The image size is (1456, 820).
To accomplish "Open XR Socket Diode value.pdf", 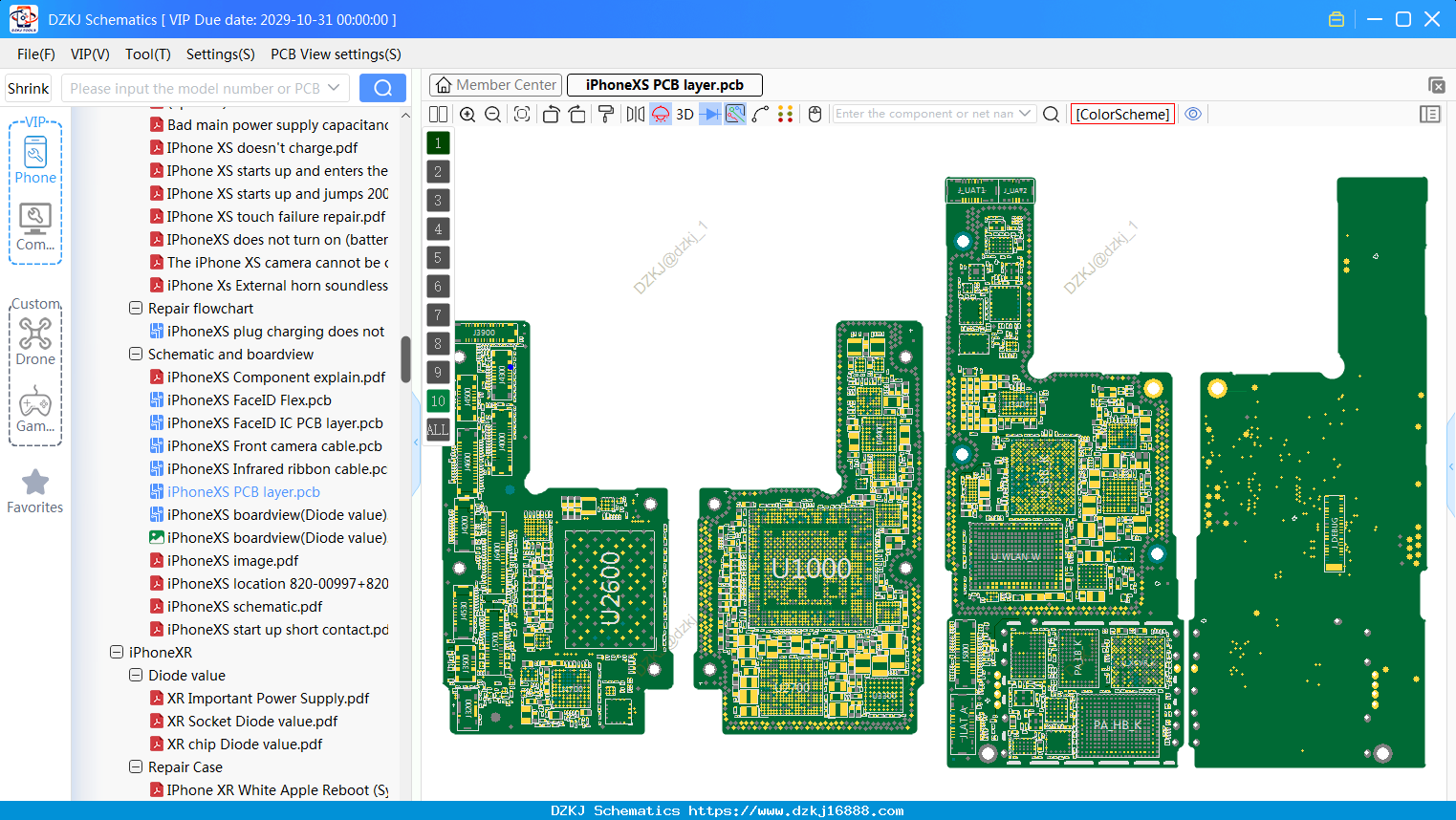I will 252,722.
